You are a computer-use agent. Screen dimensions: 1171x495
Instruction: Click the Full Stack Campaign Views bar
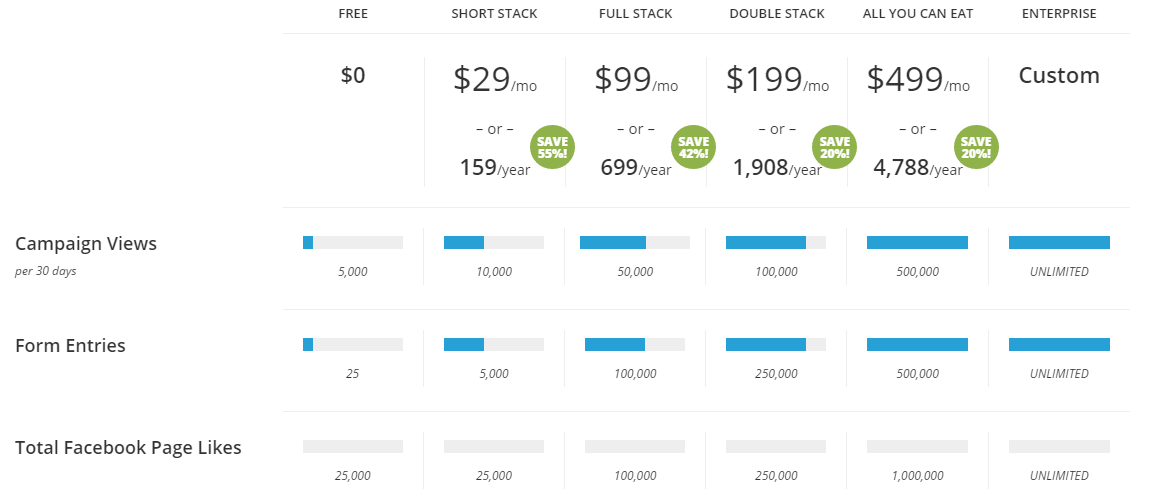pyautogui.click(x=636, y=243)
